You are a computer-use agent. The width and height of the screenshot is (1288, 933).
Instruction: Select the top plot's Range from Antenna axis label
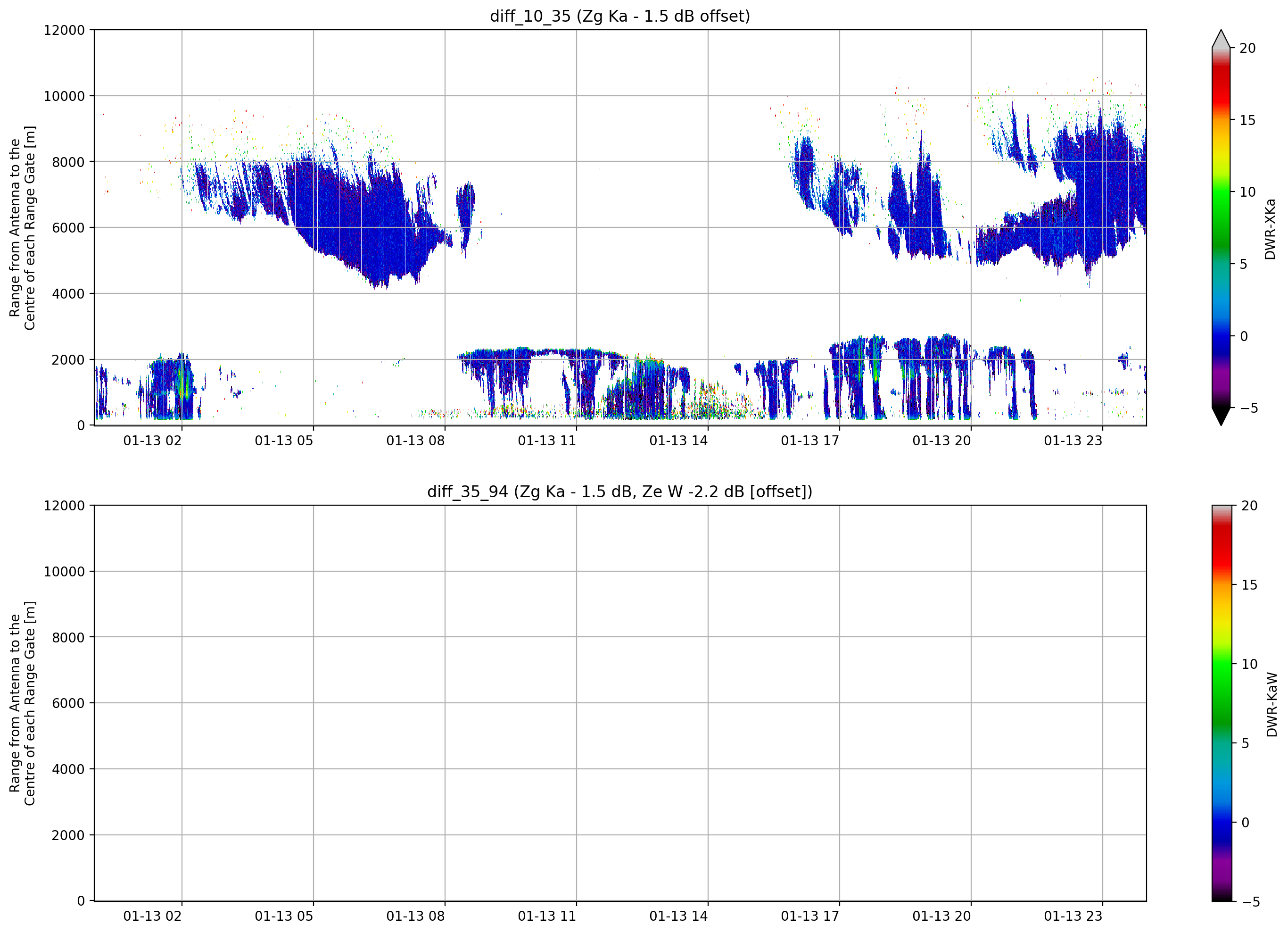22,228
